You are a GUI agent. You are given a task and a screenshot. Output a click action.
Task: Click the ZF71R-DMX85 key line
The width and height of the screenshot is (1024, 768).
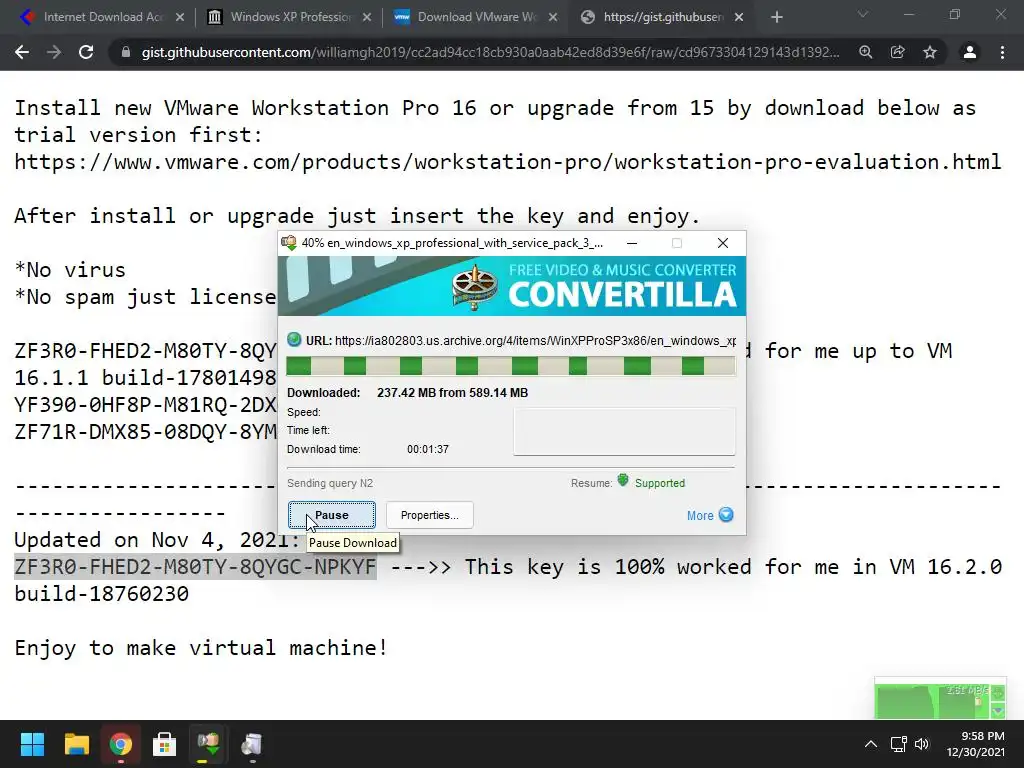(146, 432)
